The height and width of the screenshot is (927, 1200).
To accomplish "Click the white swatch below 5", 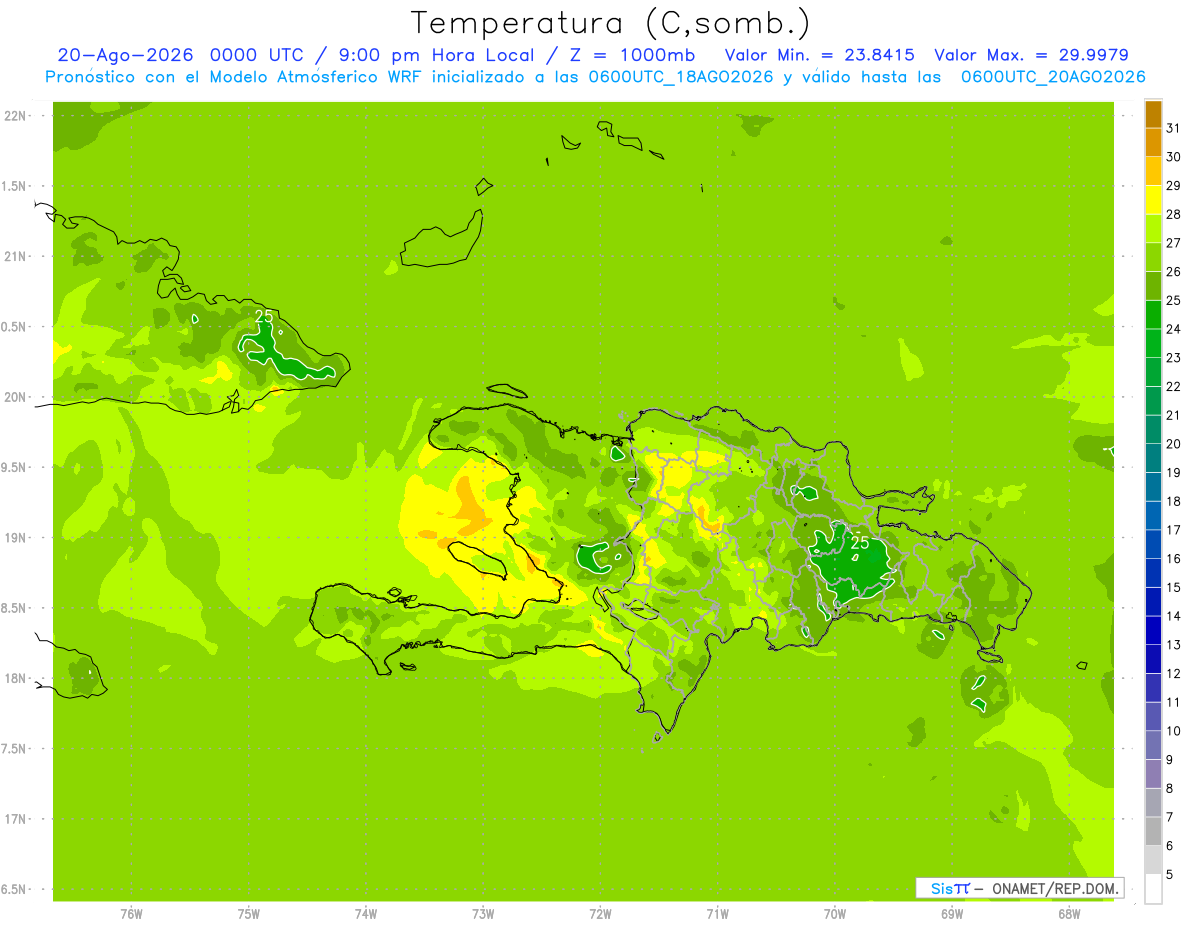I will (x=1153, y=889).
